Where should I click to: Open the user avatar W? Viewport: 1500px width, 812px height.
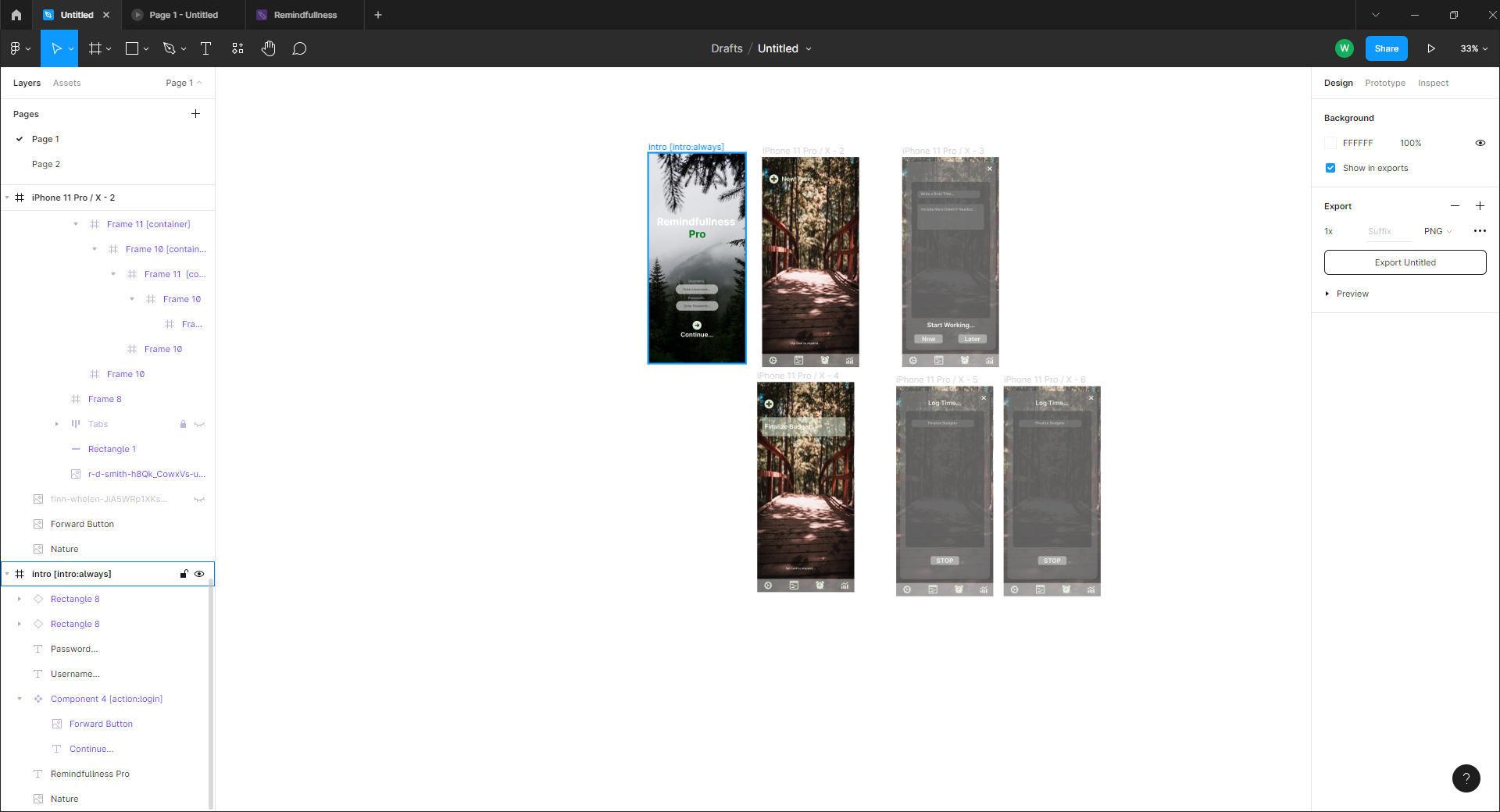coord(1345,48)
